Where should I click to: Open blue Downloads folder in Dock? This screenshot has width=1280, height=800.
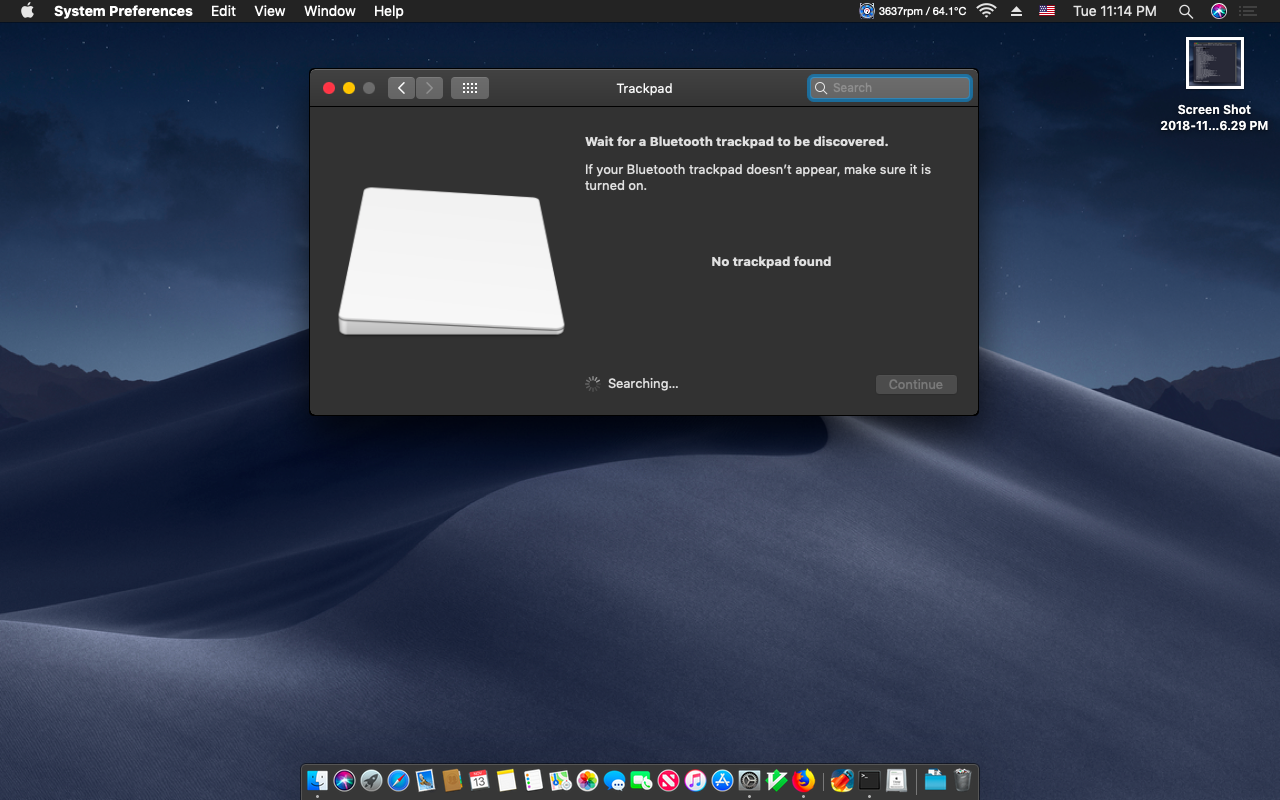[935, 780]
